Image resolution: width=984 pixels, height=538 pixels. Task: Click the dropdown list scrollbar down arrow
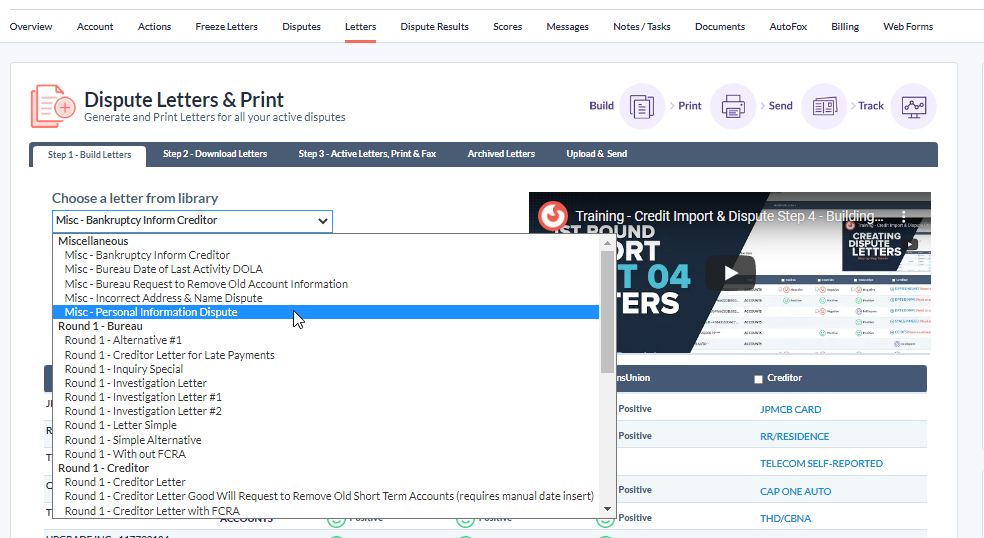(607, 509)
